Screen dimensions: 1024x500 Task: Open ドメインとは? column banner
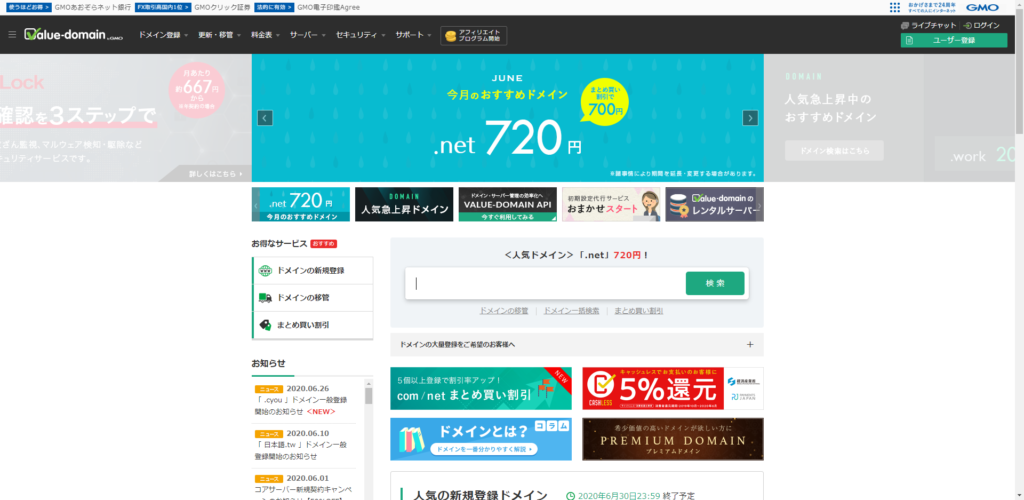[x=481, y=439]
